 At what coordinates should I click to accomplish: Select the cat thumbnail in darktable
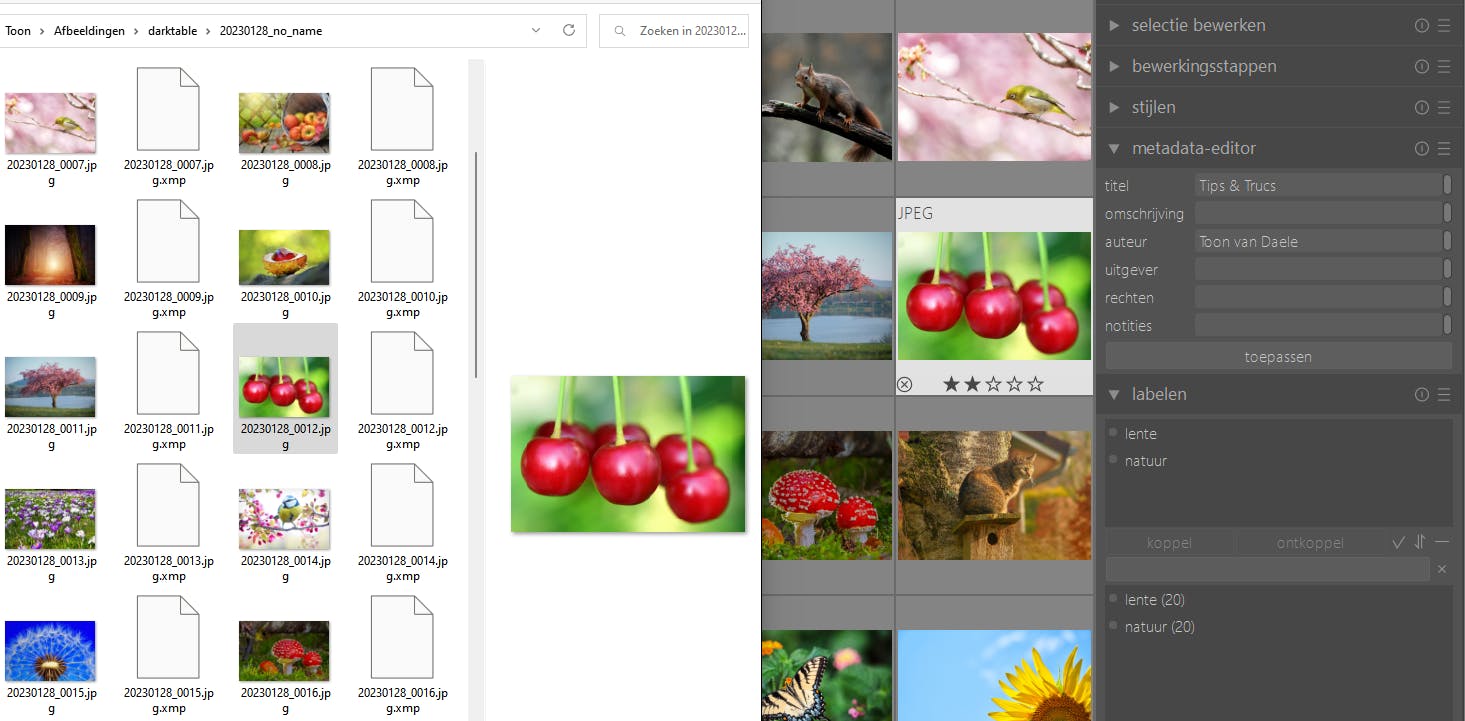pos(994,495)
